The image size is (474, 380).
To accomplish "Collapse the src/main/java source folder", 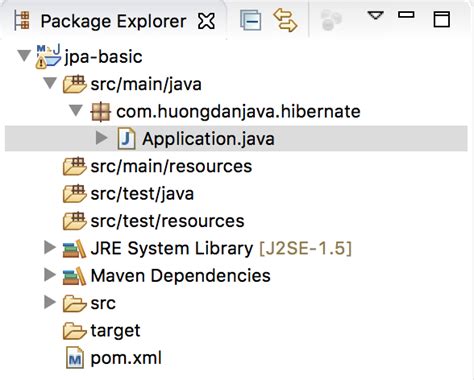I will tap(50, 83).
